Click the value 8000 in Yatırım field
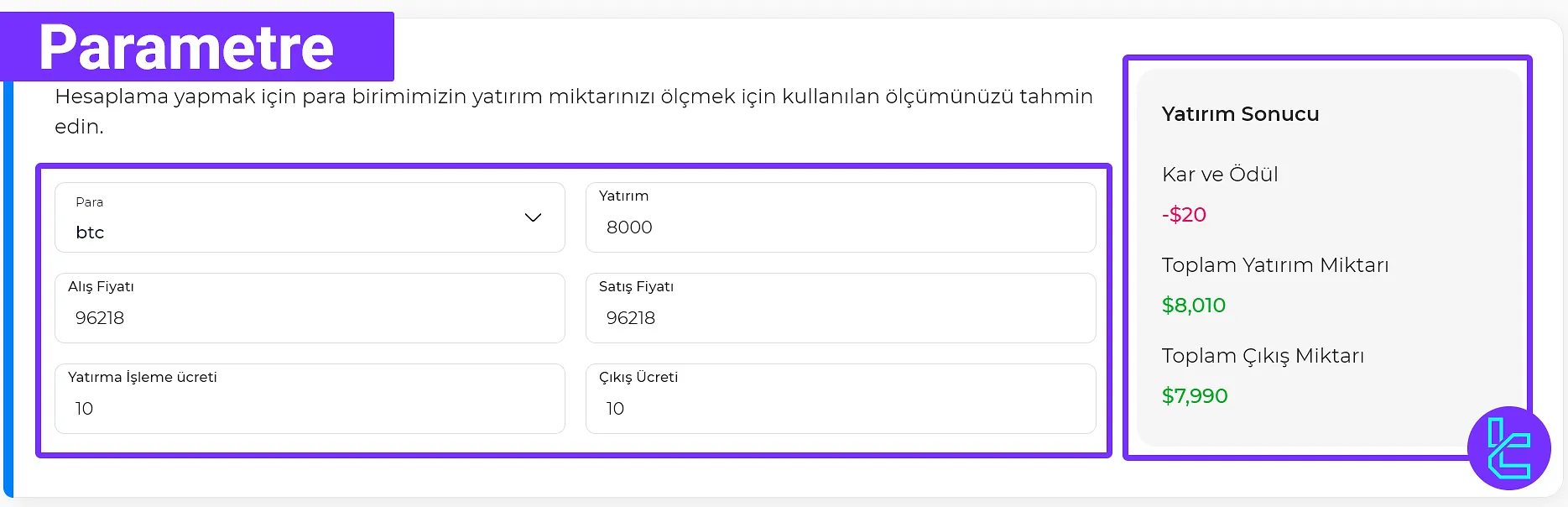 [x=629, y=227]
